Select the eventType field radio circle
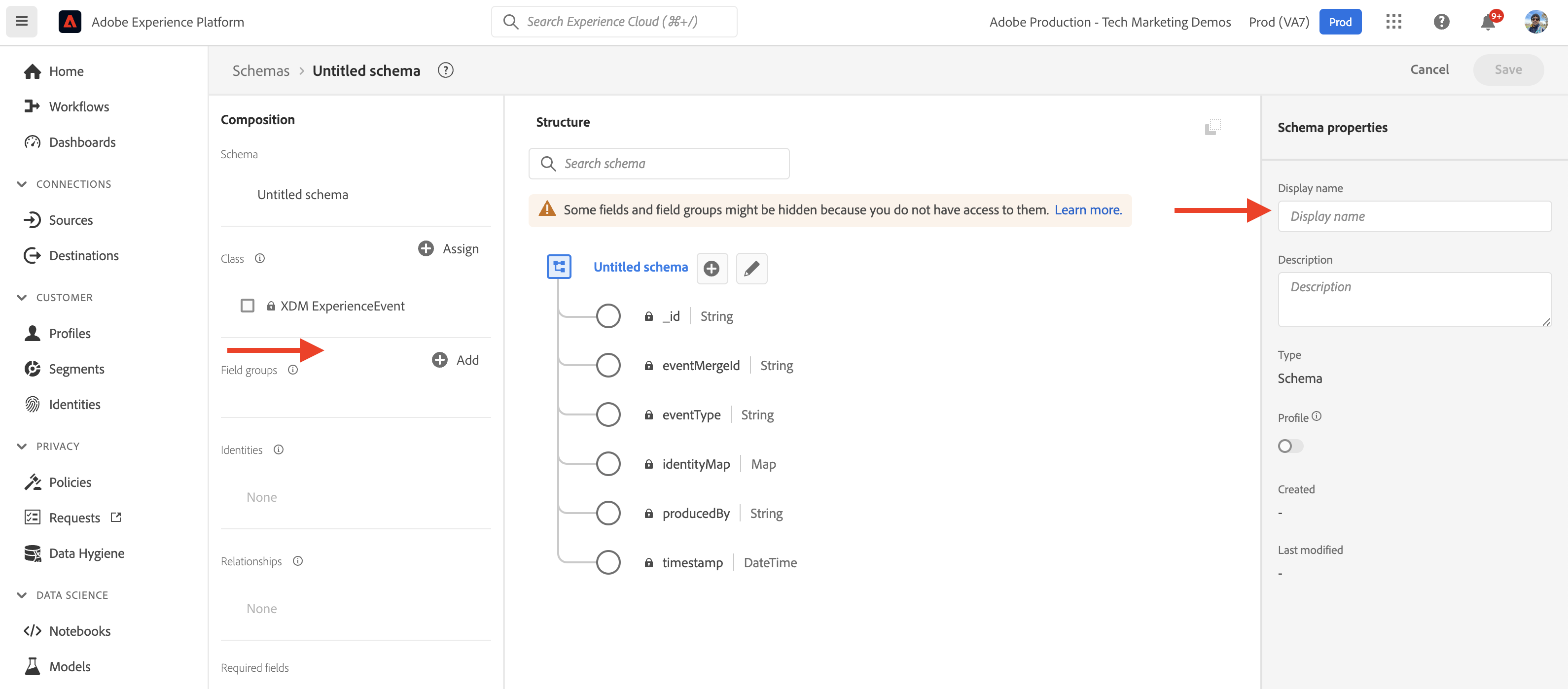Screen dimensions: 1568x689 tap(607, 414)
